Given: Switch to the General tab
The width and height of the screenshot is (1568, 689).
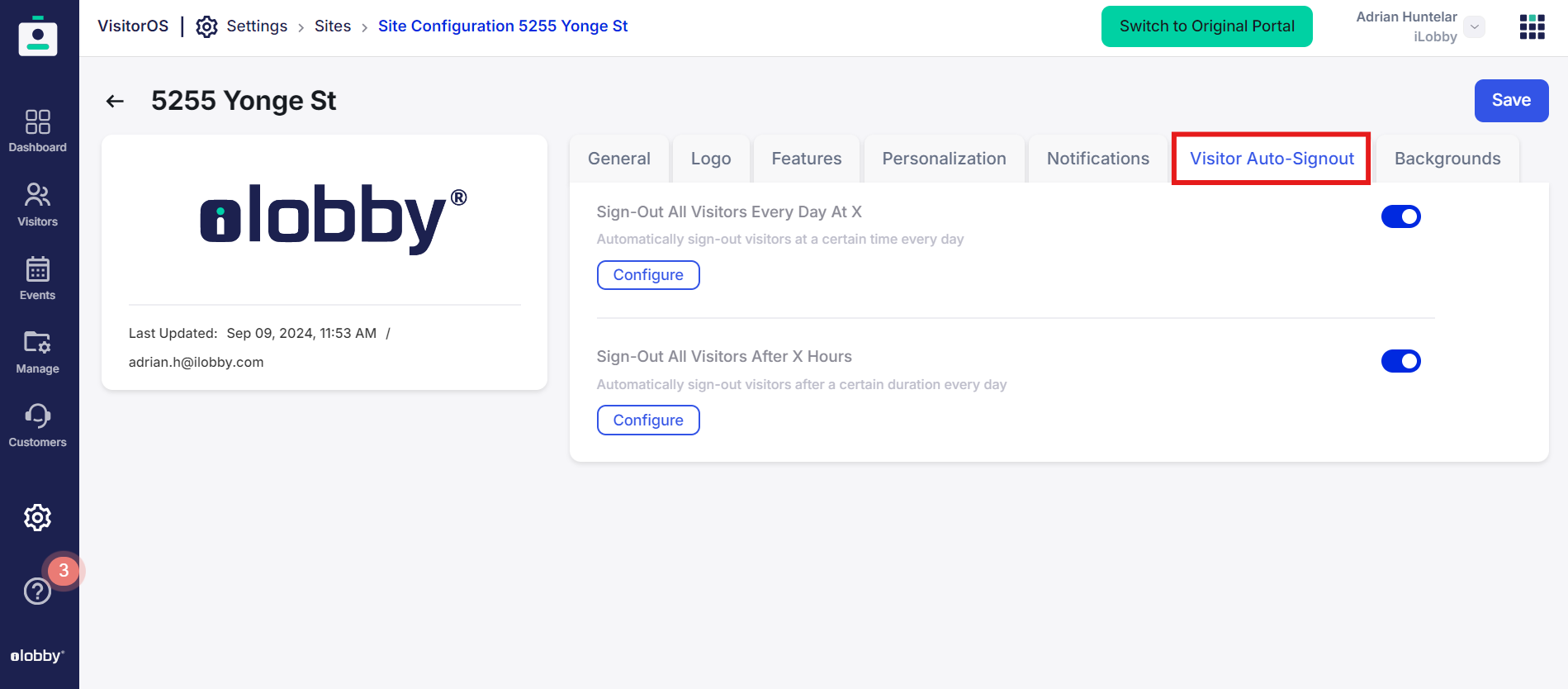Looking at the screenshot, I should (x=619, y=159).
